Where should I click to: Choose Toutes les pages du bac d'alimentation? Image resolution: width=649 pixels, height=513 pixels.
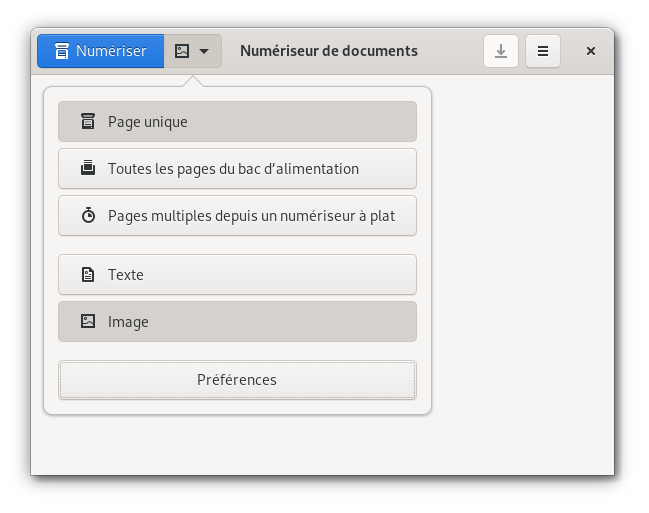(x=233, y=169)
